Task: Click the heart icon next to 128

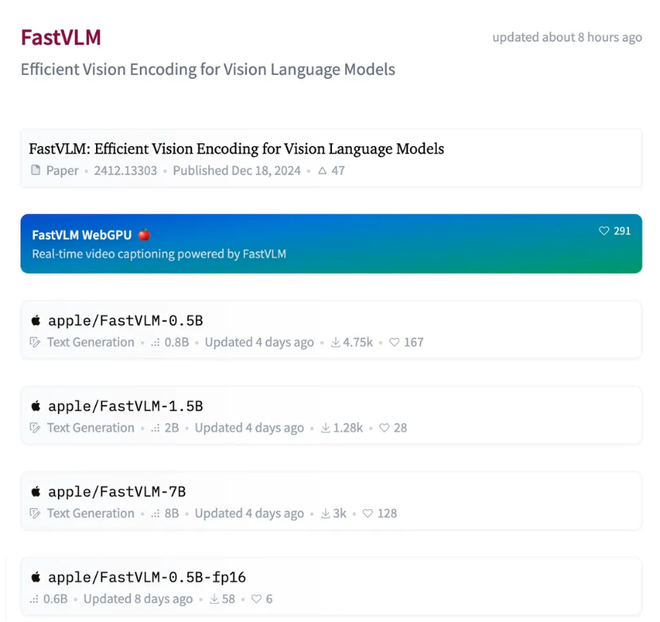Action: [x=367, y=514]
